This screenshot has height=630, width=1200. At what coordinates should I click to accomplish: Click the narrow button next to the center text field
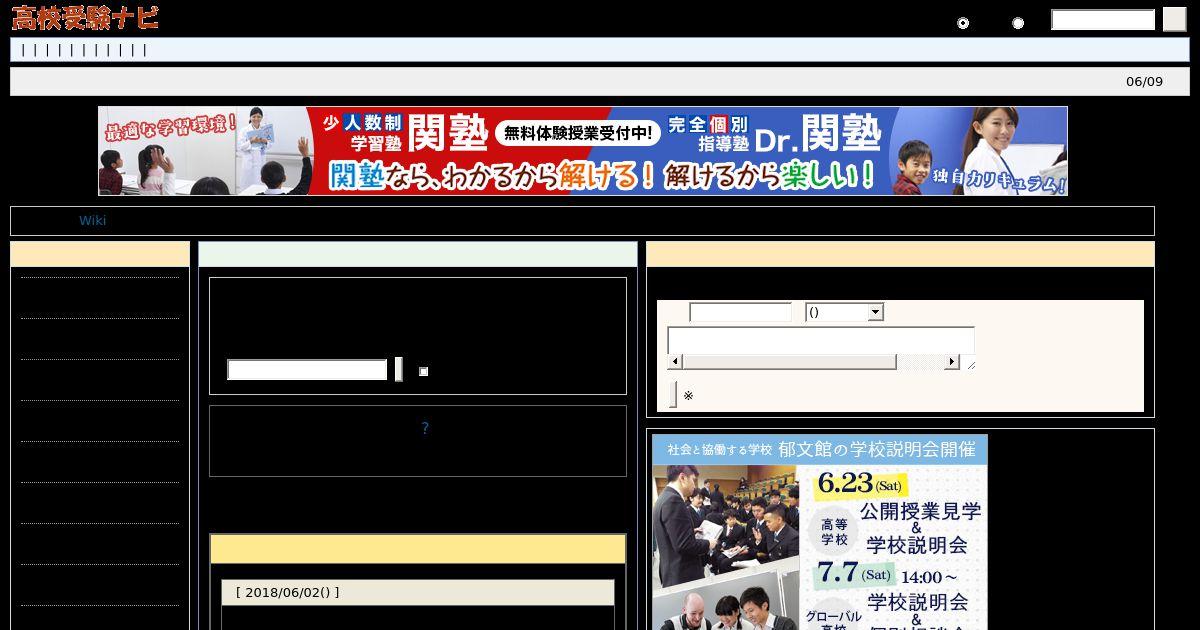click(x=399, y=369)
